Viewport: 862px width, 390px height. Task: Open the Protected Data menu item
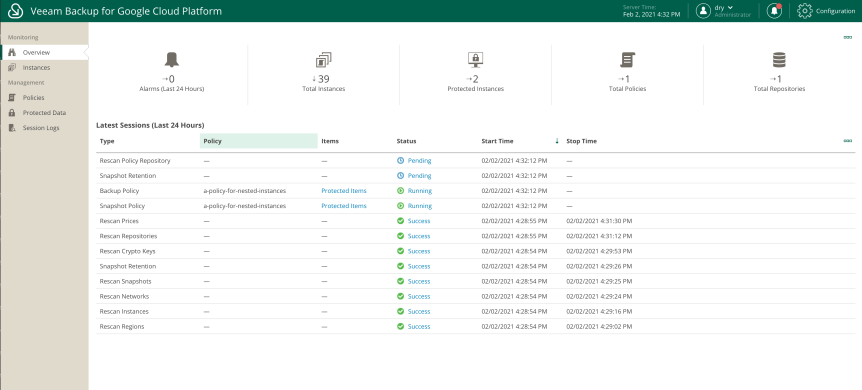coord(44,113)
